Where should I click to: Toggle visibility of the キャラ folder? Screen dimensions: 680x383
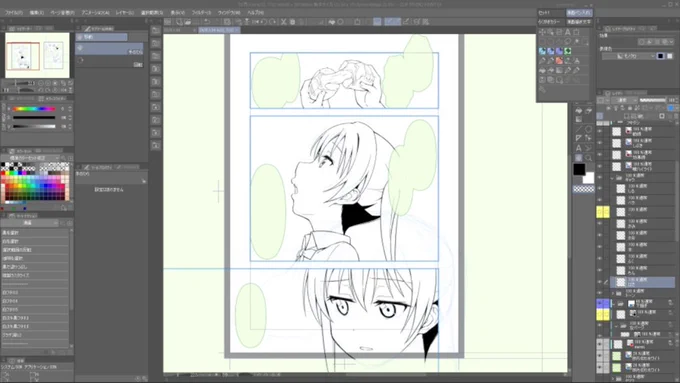[x=600, y=178]
